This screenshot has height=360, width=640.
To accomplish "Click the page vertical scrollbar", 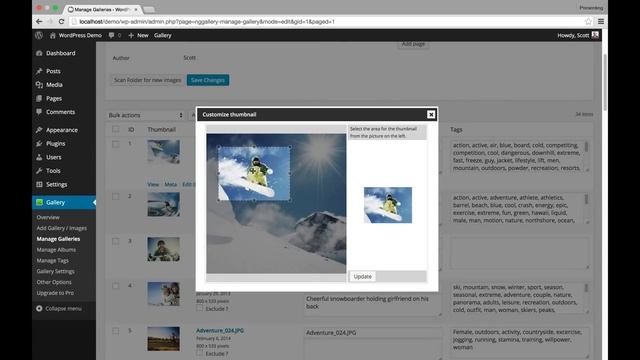I will pos(604,82).
